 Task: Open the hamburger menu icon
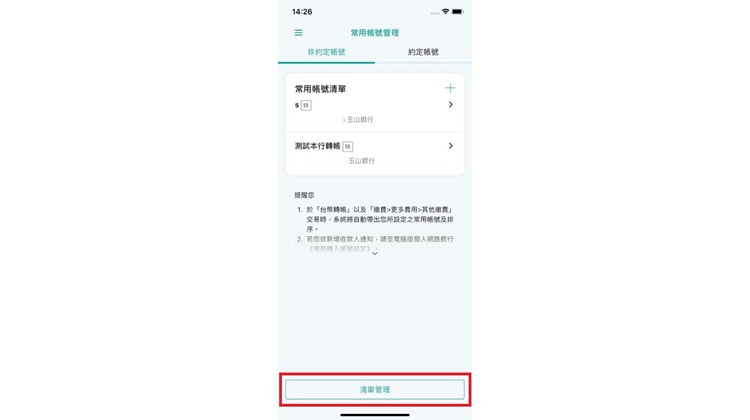(298, 33)
